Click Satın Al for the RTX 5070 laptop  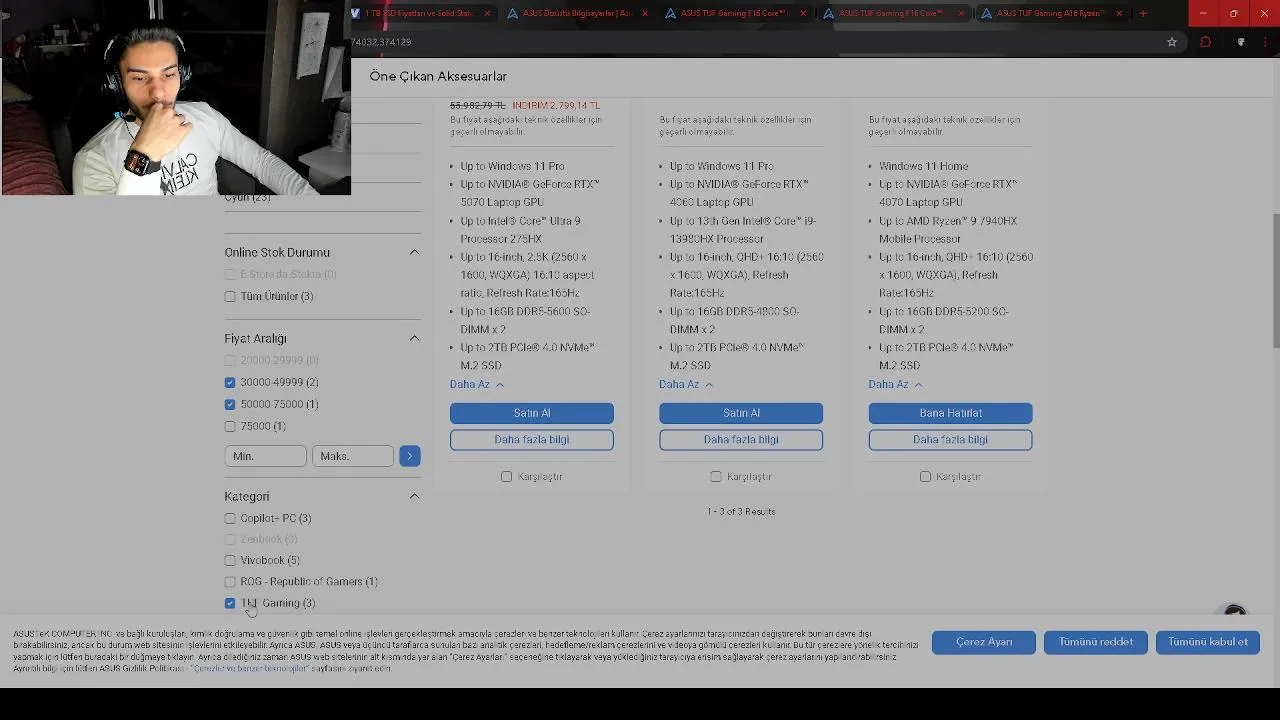[x=532, y=413]
